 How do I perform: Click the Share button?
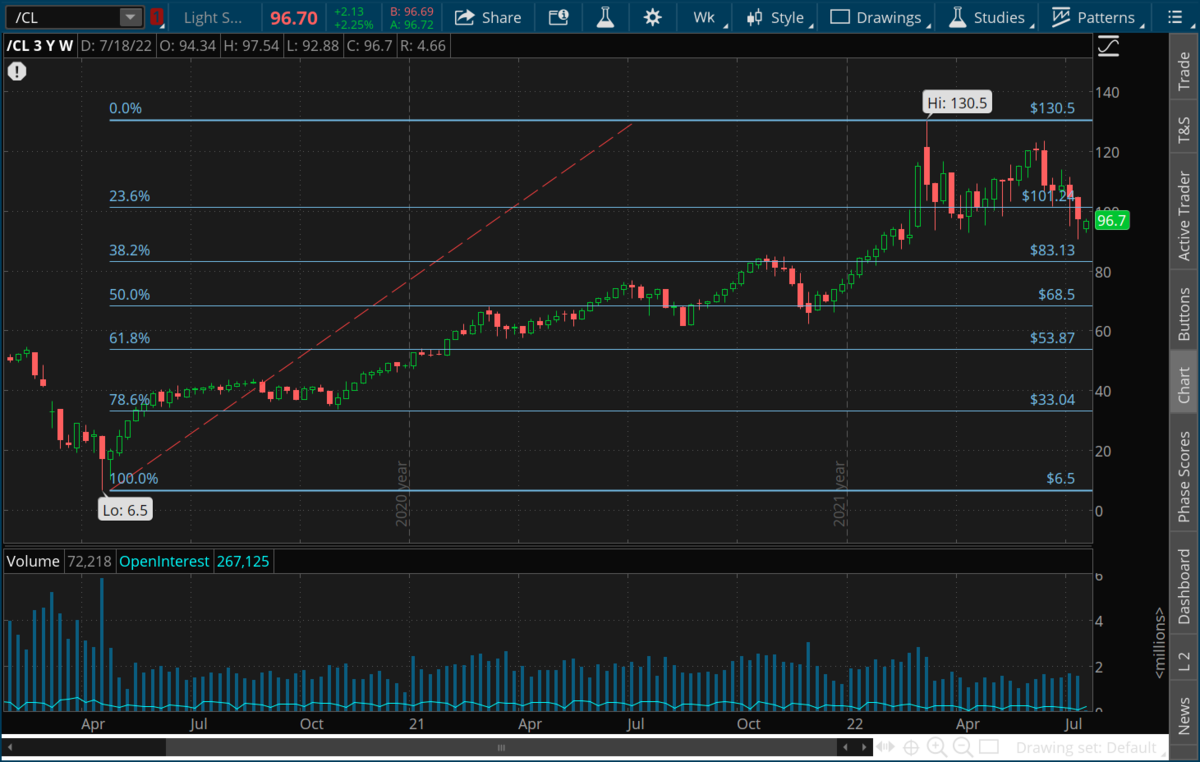(488, 17)
